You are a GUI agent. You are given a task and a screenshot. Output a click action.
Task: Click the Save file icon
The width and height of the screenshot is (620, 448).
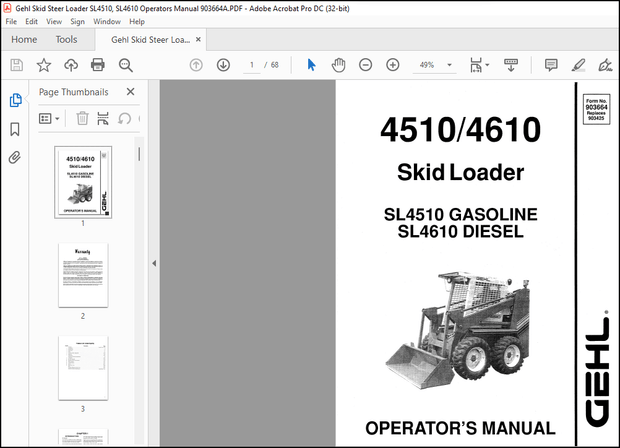tap(17, 65)
